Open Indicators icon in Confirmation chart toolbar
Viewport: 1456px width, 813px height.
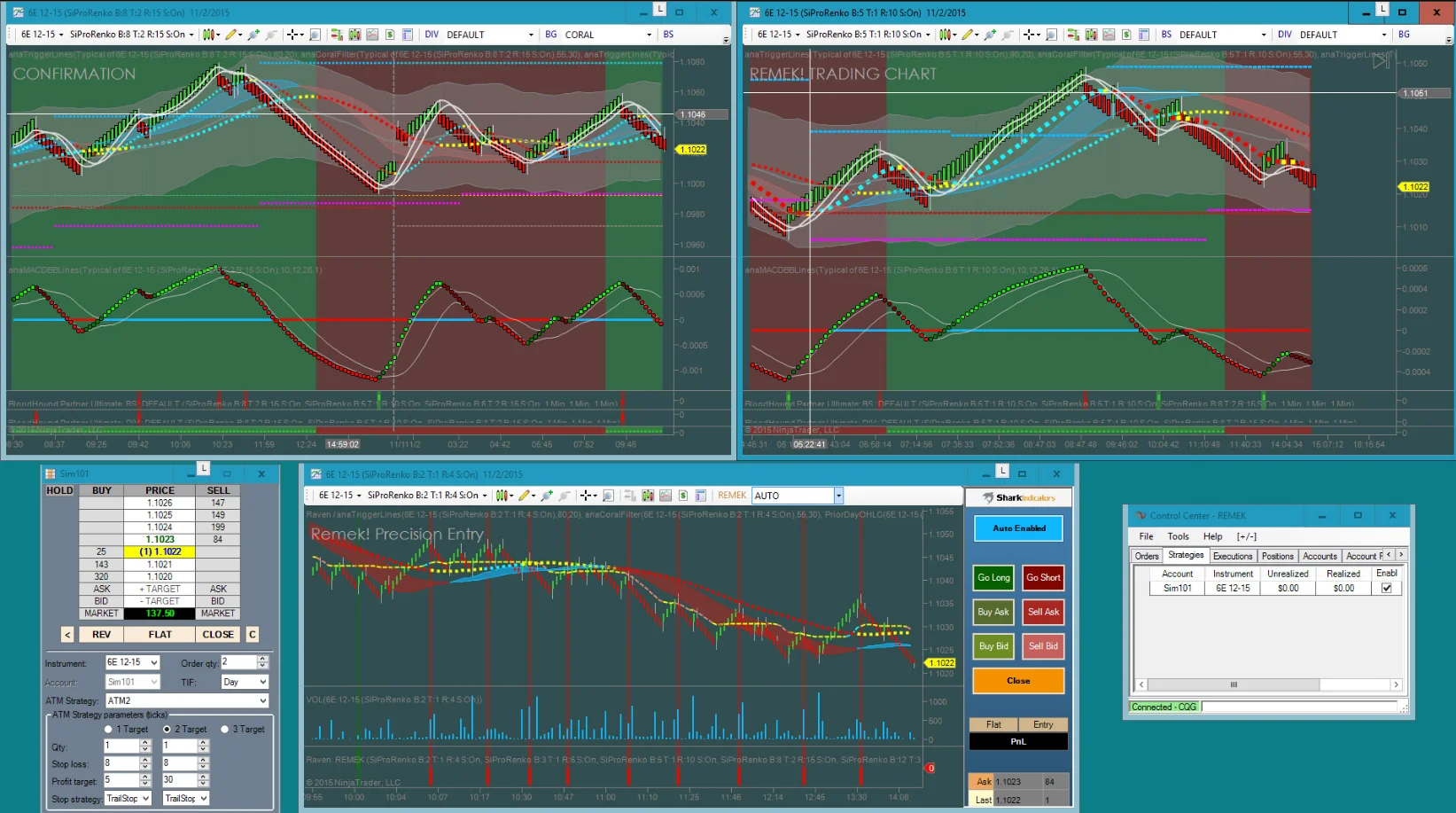[372, 35]
